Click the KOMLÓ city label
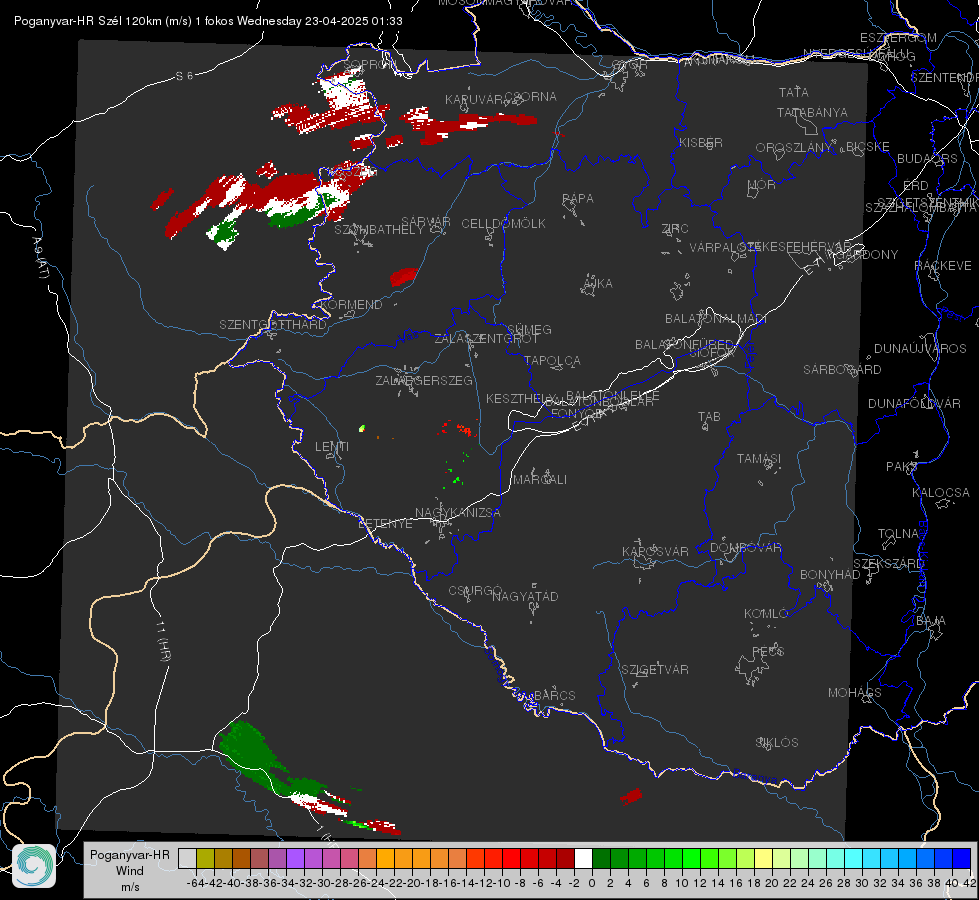The image size is (979, 900). tap(766, 614)
